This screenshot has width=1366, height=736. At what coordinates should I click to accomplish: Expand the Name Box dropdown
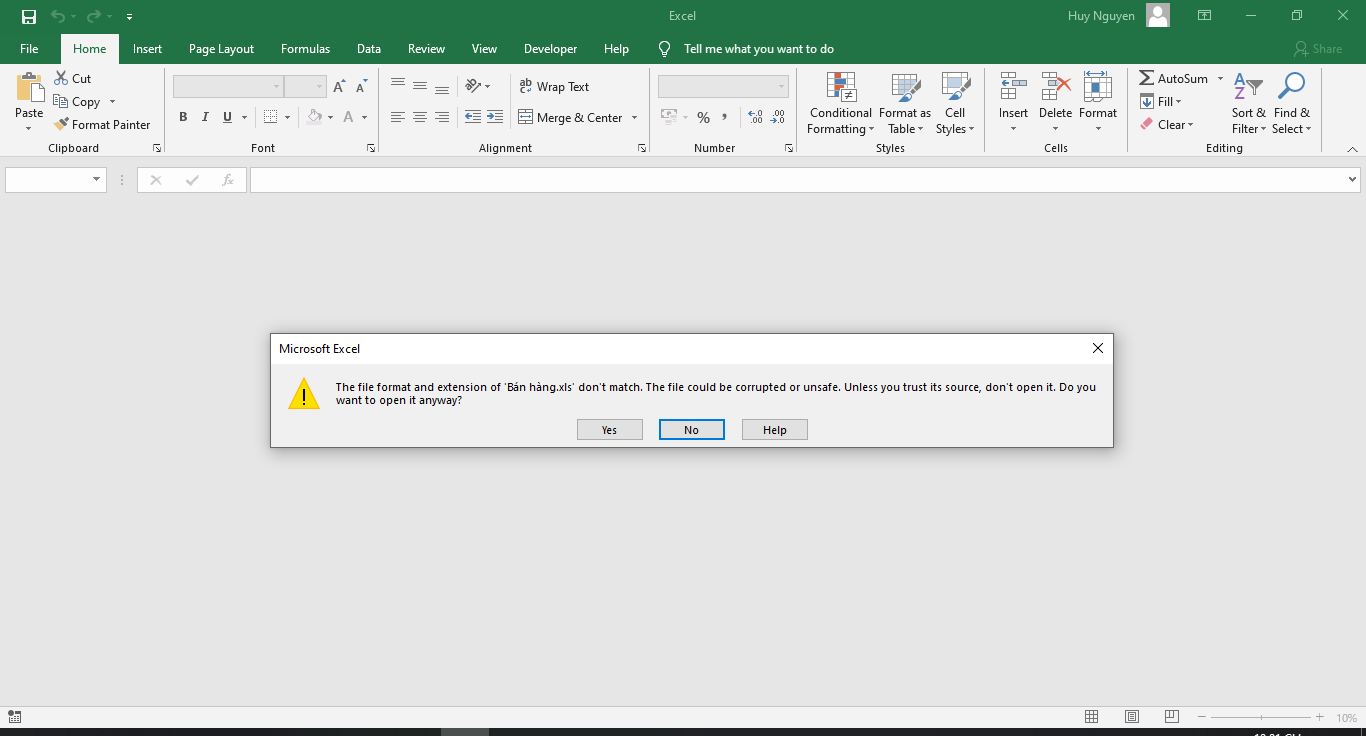97,180
